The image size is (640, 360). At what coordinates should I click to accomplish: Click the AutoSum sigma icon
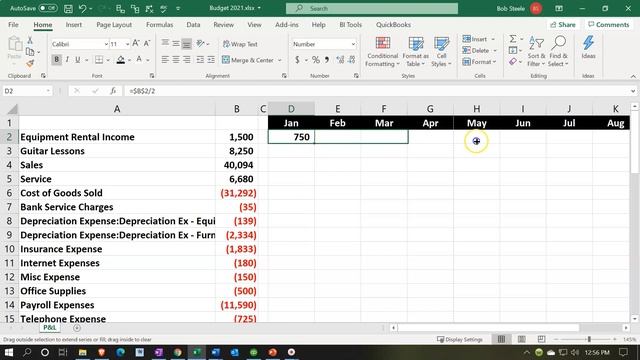[513, 39]
